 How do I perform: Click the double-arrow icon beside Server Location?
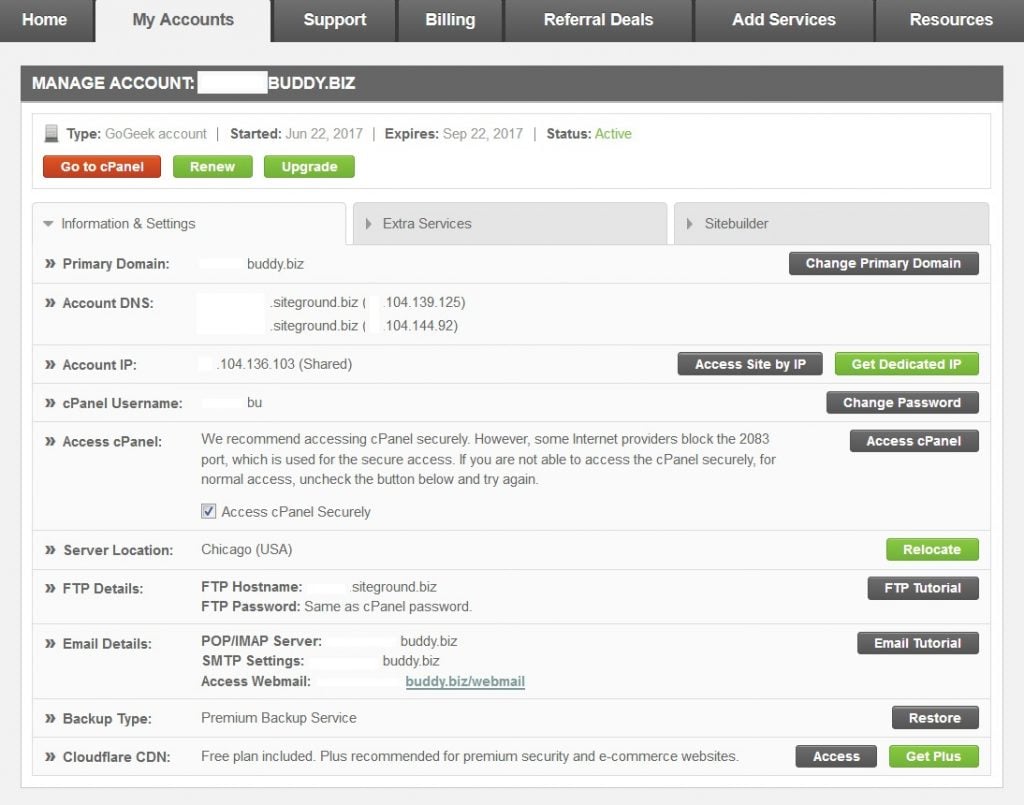[x=50, y=550]
